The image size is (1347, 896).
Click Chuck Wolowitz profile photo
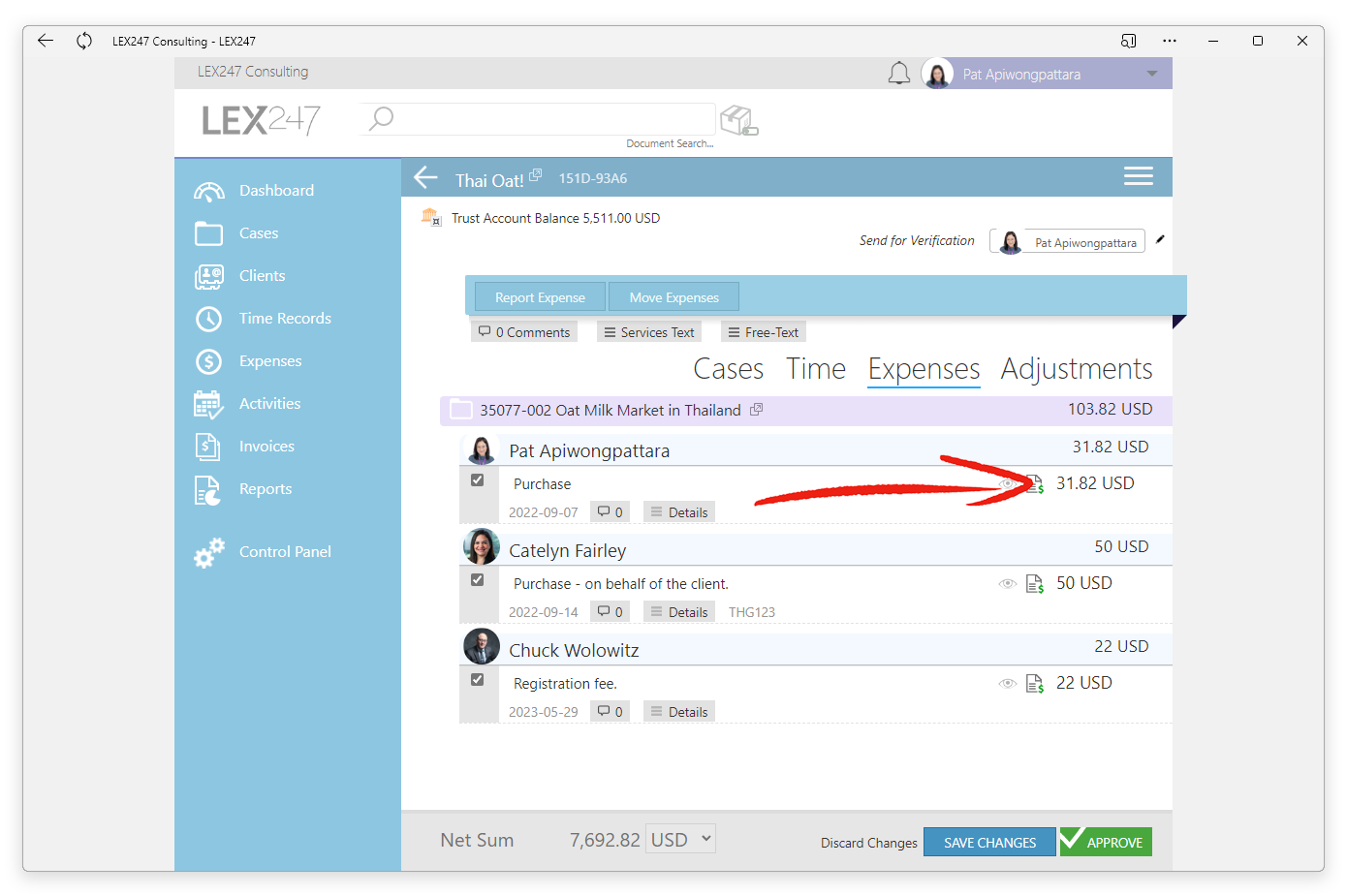click(x=482, y=647)
